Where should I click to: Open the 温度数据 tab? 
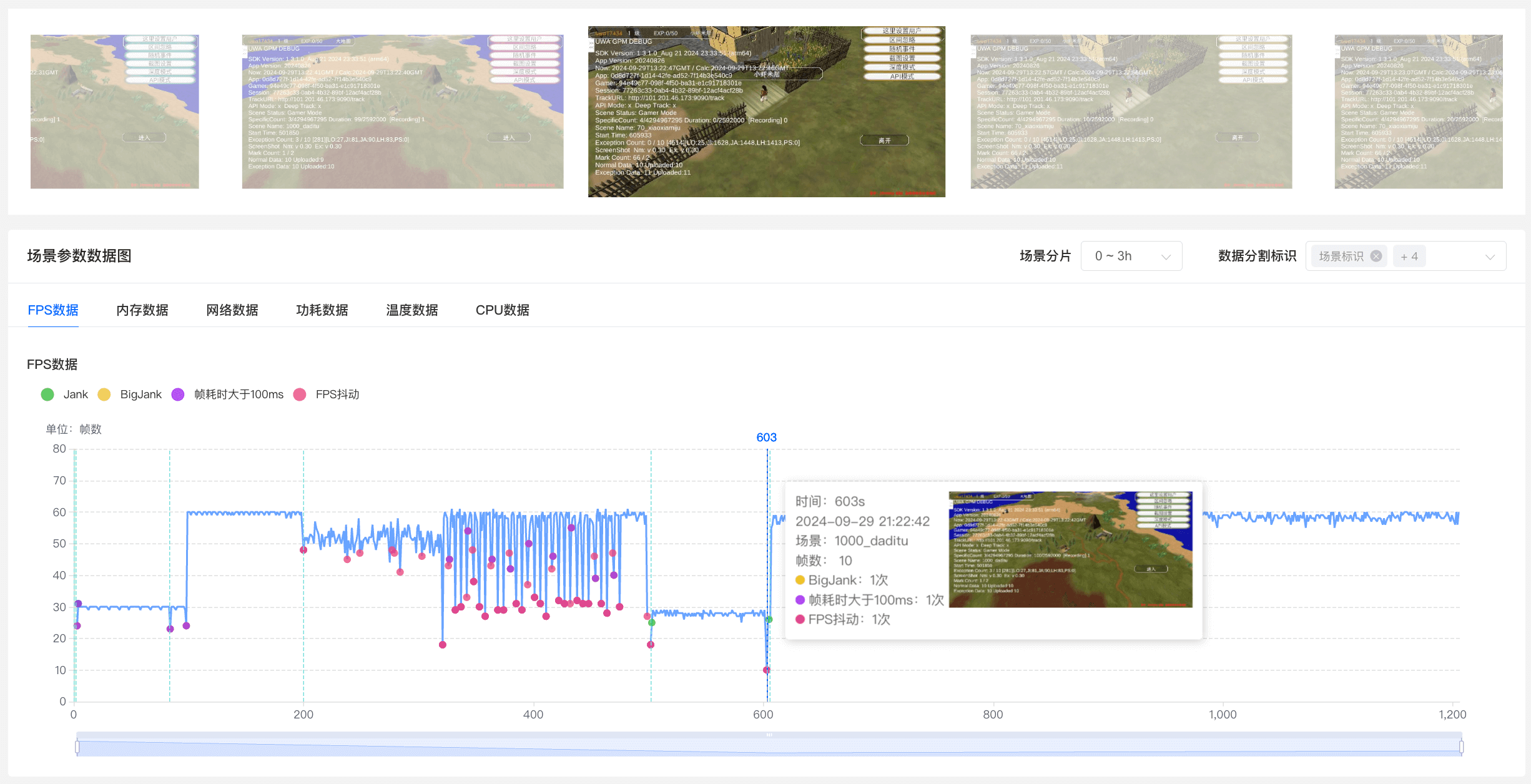[412, 310]
